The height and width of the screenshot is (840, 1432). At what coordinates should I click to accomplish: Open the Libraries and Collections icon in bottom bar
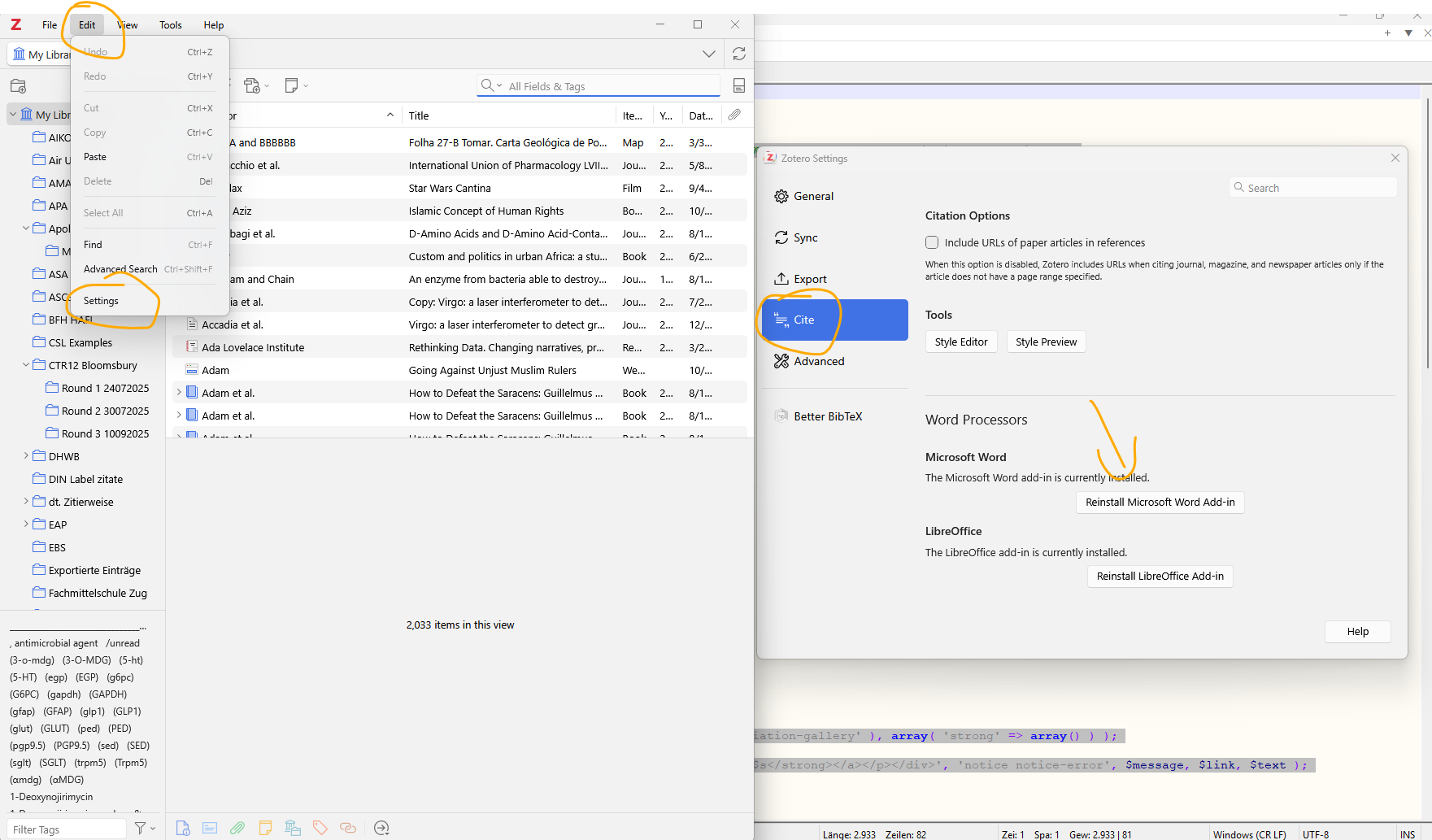click(x=293, y=828)
